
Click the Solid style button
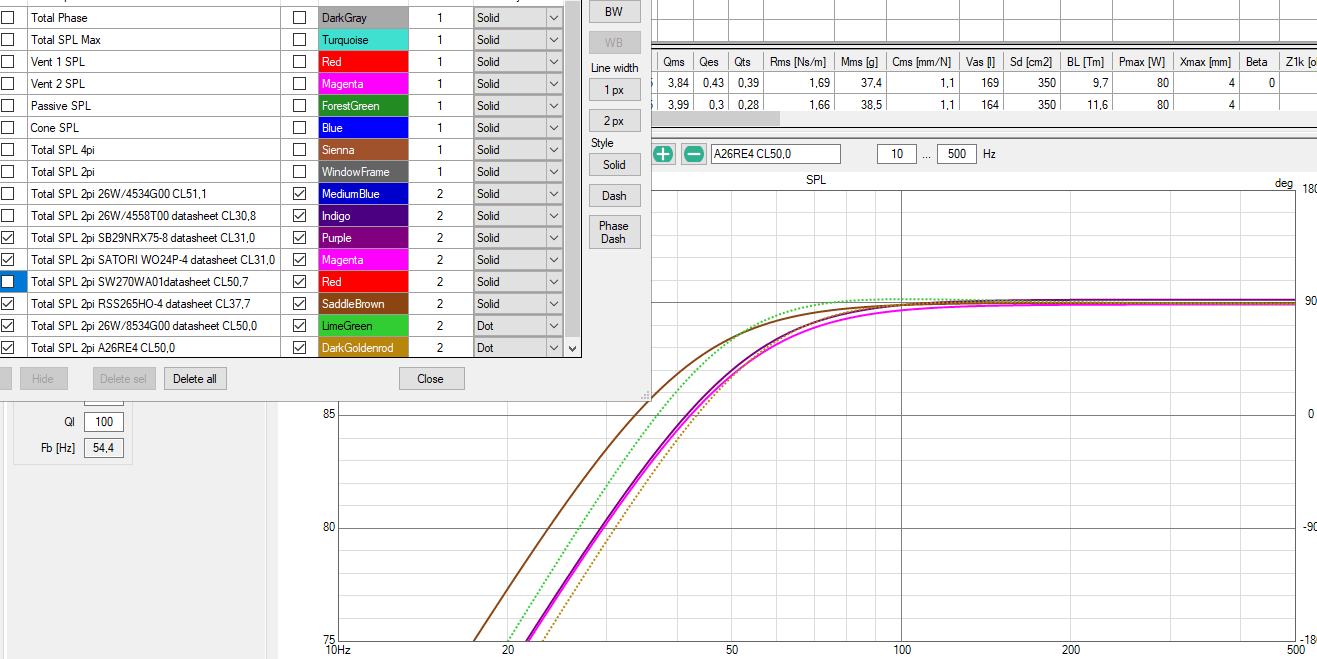pos(614,164)
